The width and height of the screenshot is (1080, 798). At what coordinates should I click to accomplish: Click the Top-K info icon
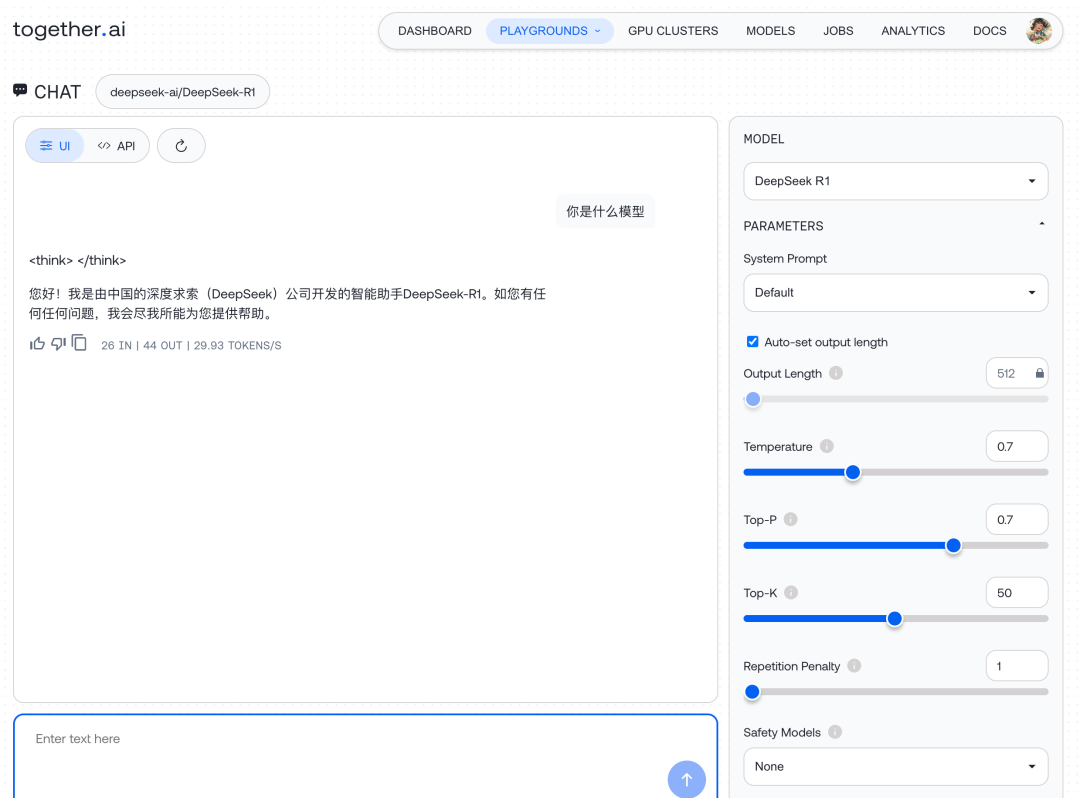point(791,592)
